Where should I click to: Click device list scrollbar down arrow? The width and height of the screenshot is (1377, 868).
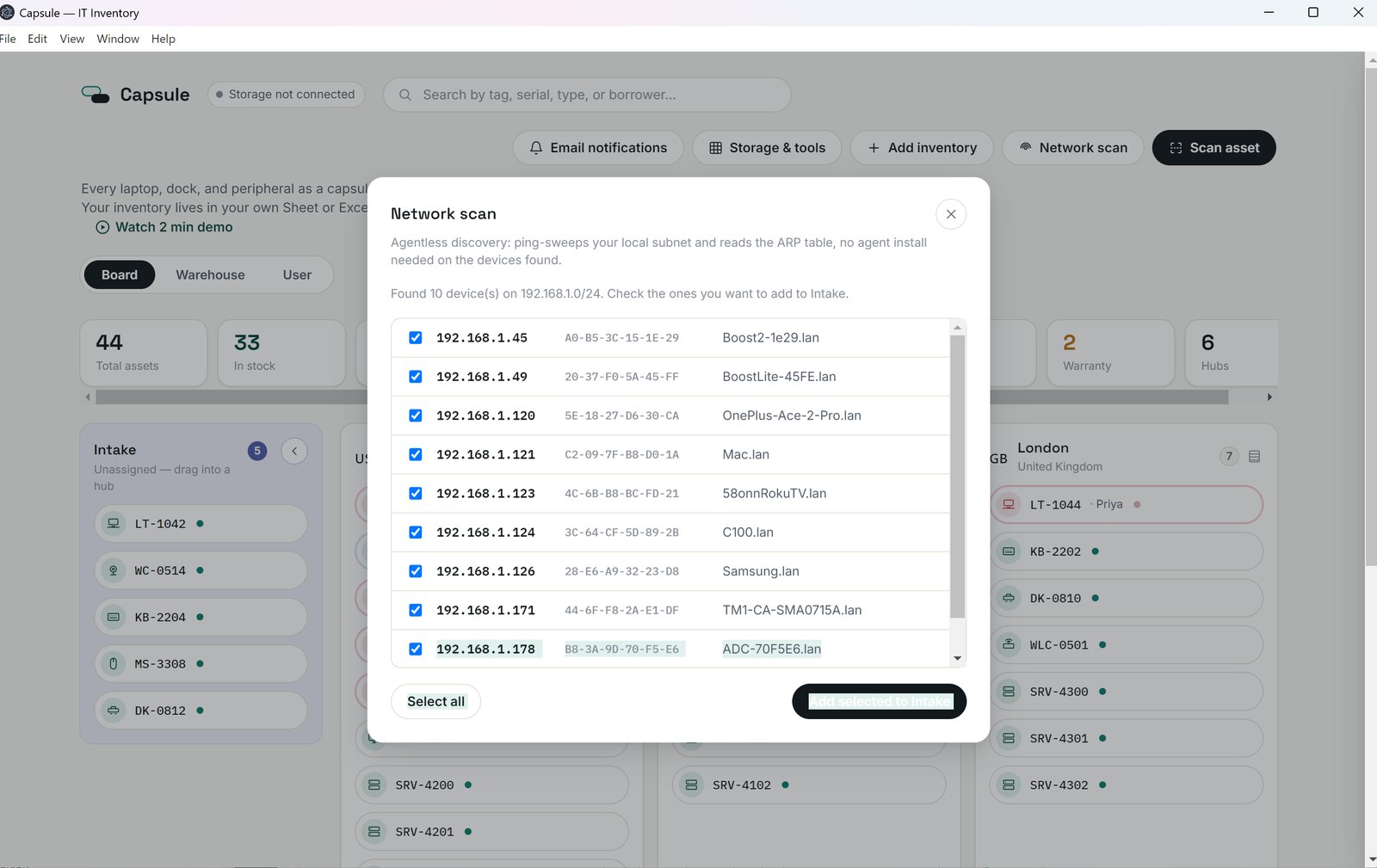point(957,659)
